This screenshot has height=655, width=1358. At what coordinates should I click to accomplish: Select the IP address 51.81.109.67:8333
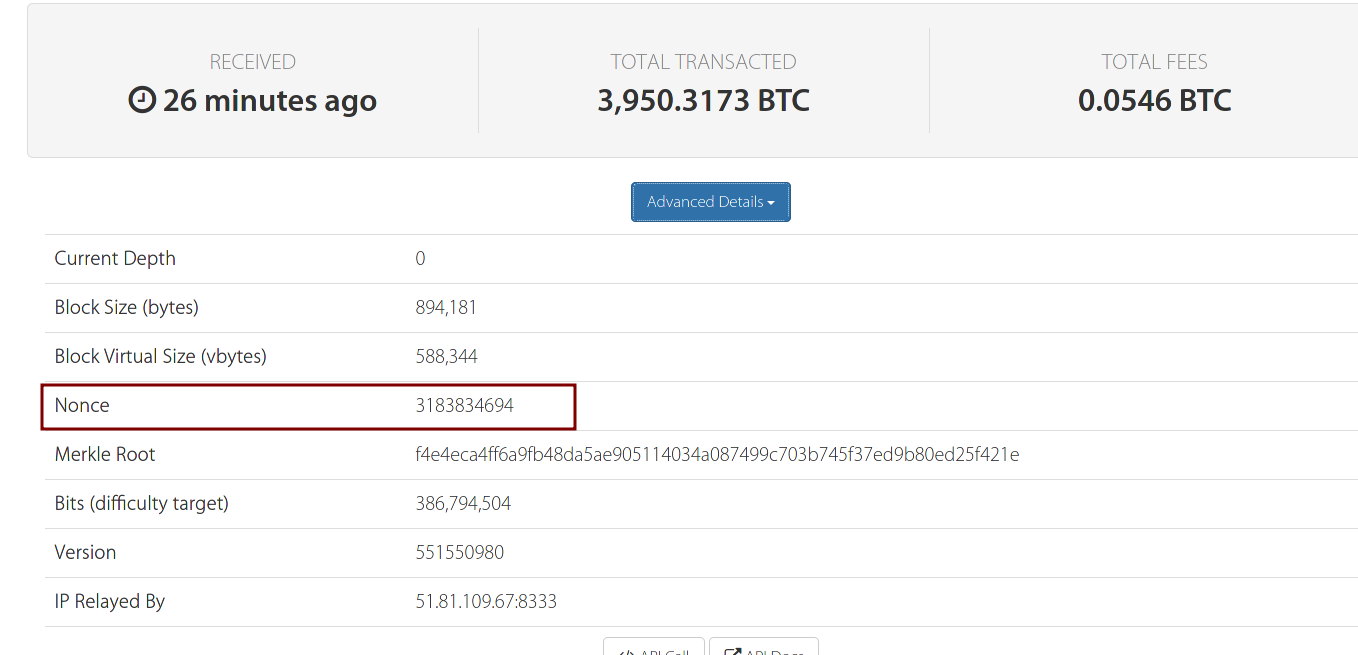click(486, 601)
